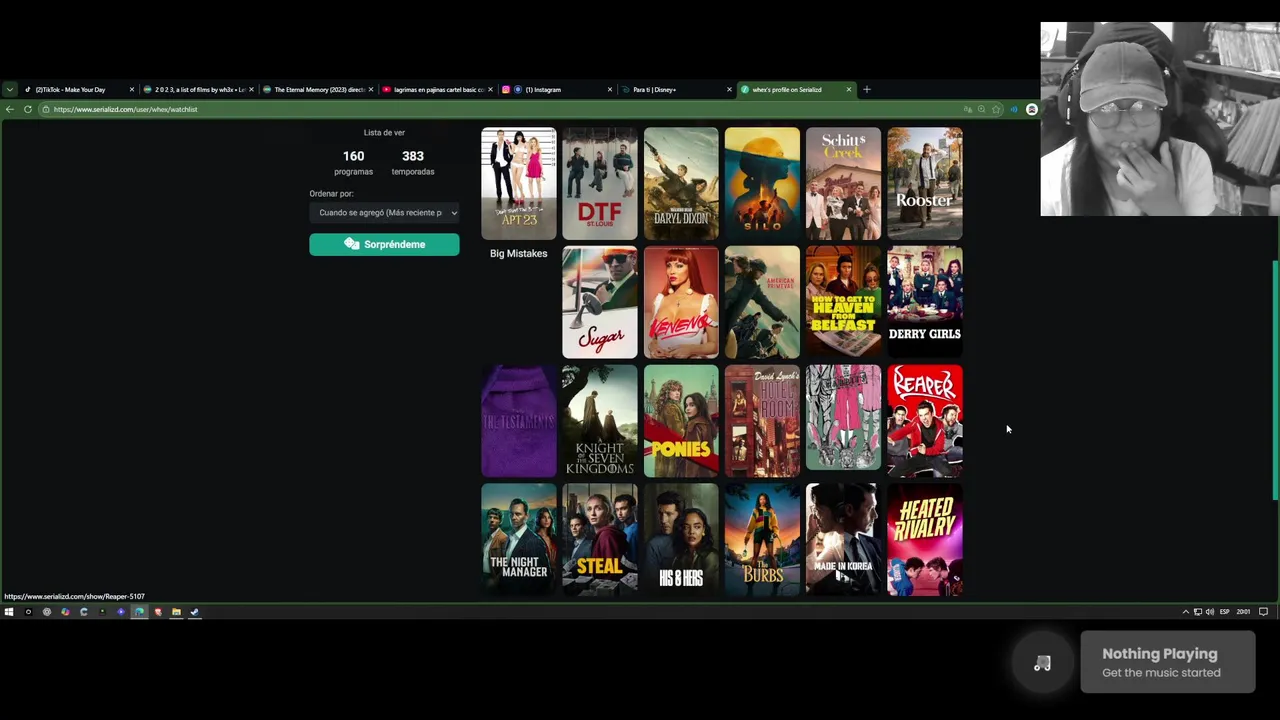
Task: Open the Kevener show poster
Action: (x=681, y=302)
